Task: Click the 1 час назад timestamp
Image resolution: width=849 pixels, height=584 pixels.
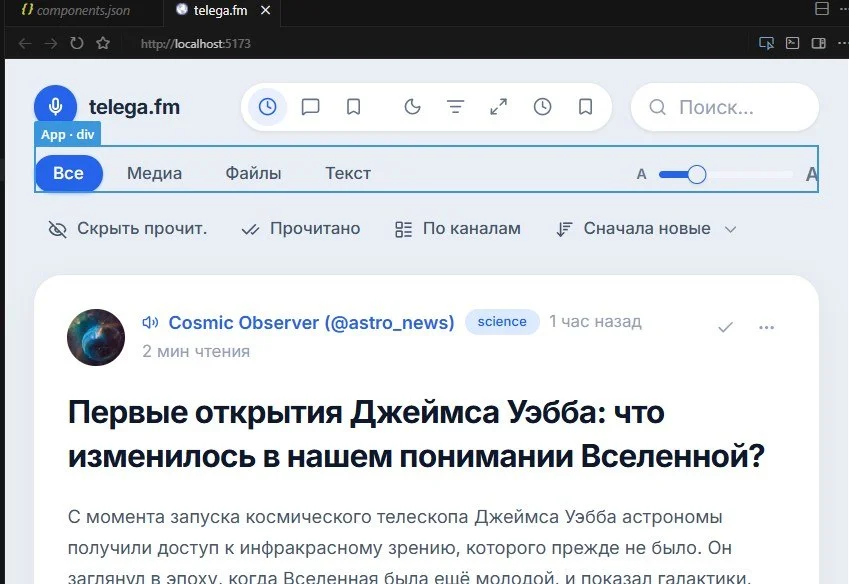Action: click(595, 321)
